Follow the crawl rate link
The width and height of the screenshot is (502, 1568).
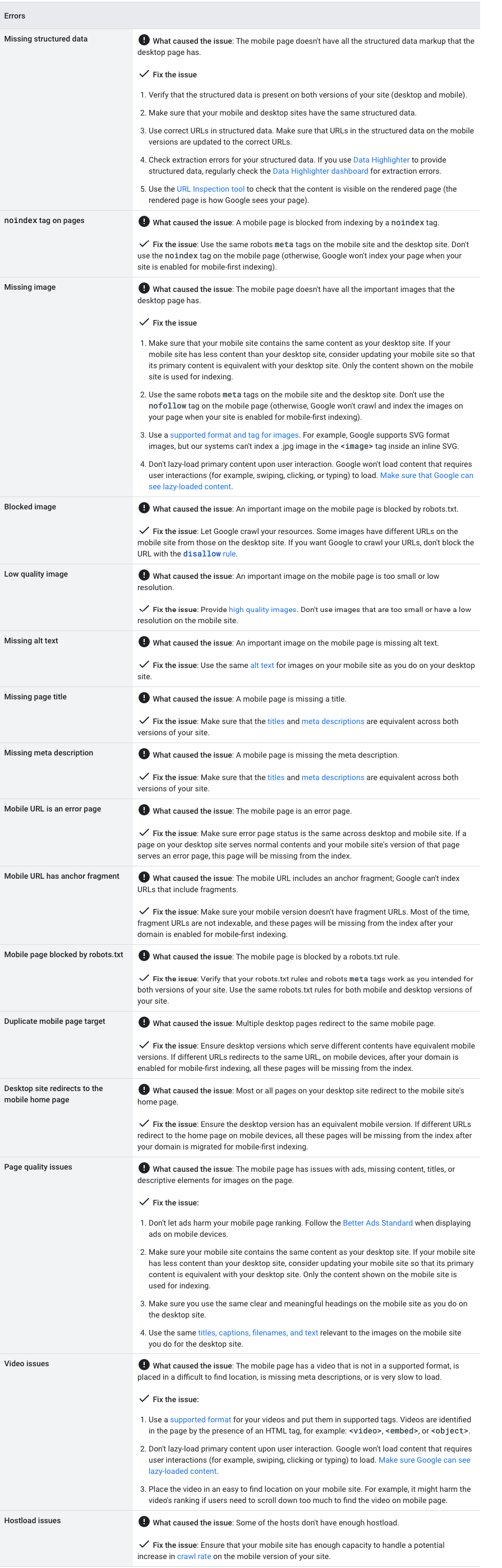[194, 1556]
